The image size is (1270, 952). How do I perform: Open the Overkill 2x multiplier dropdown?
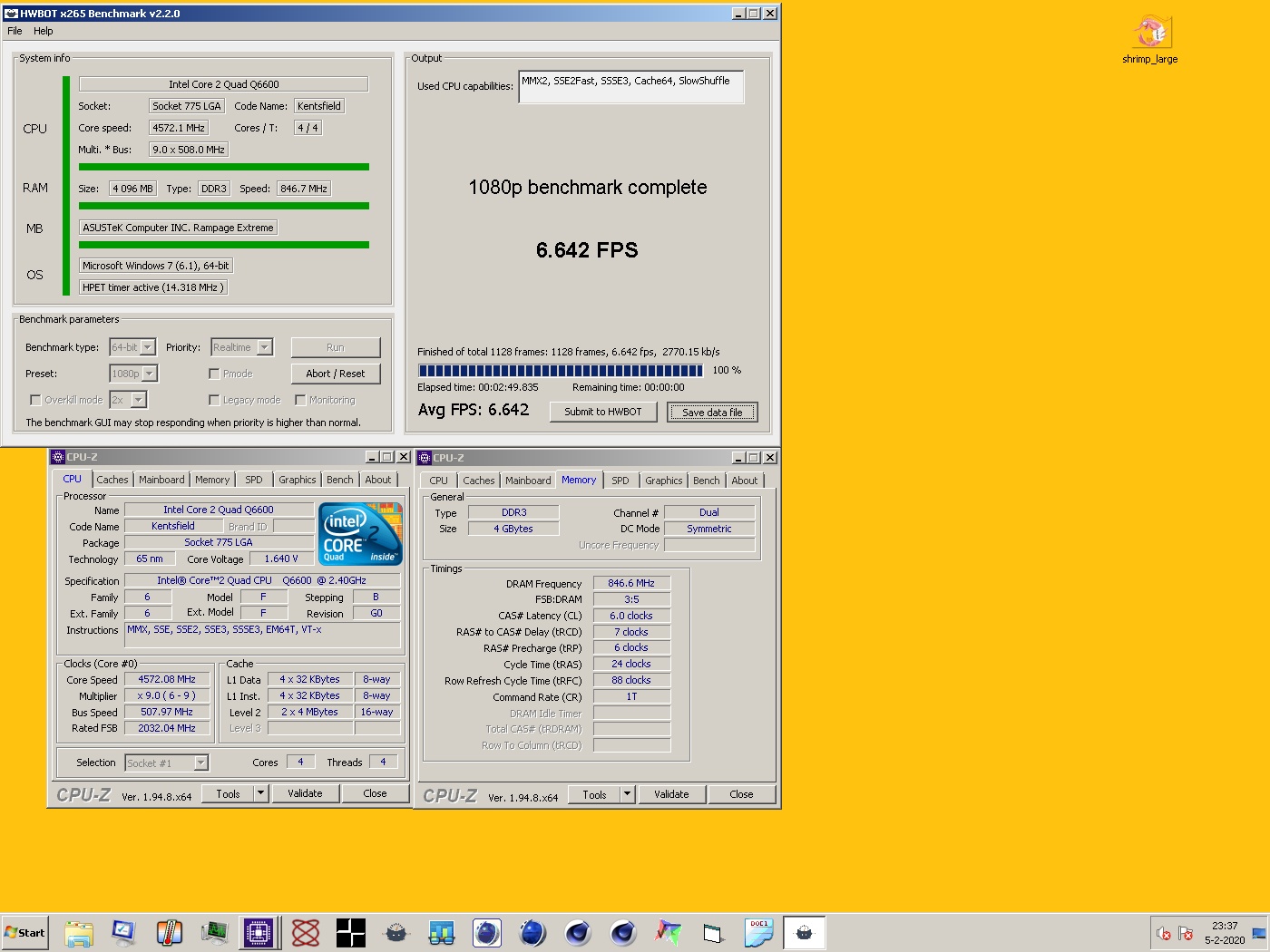[x=128, y=400]
